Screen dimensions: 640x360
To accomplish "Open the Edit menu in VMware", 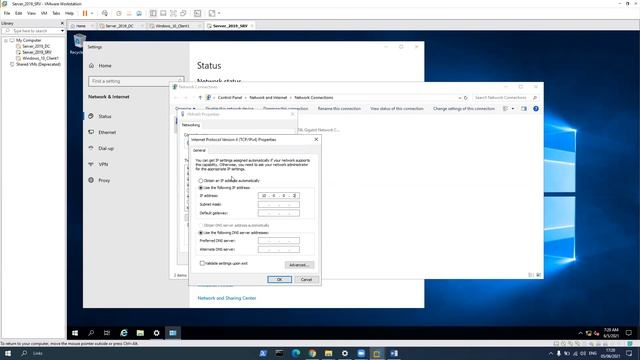I will coord(19,13).
